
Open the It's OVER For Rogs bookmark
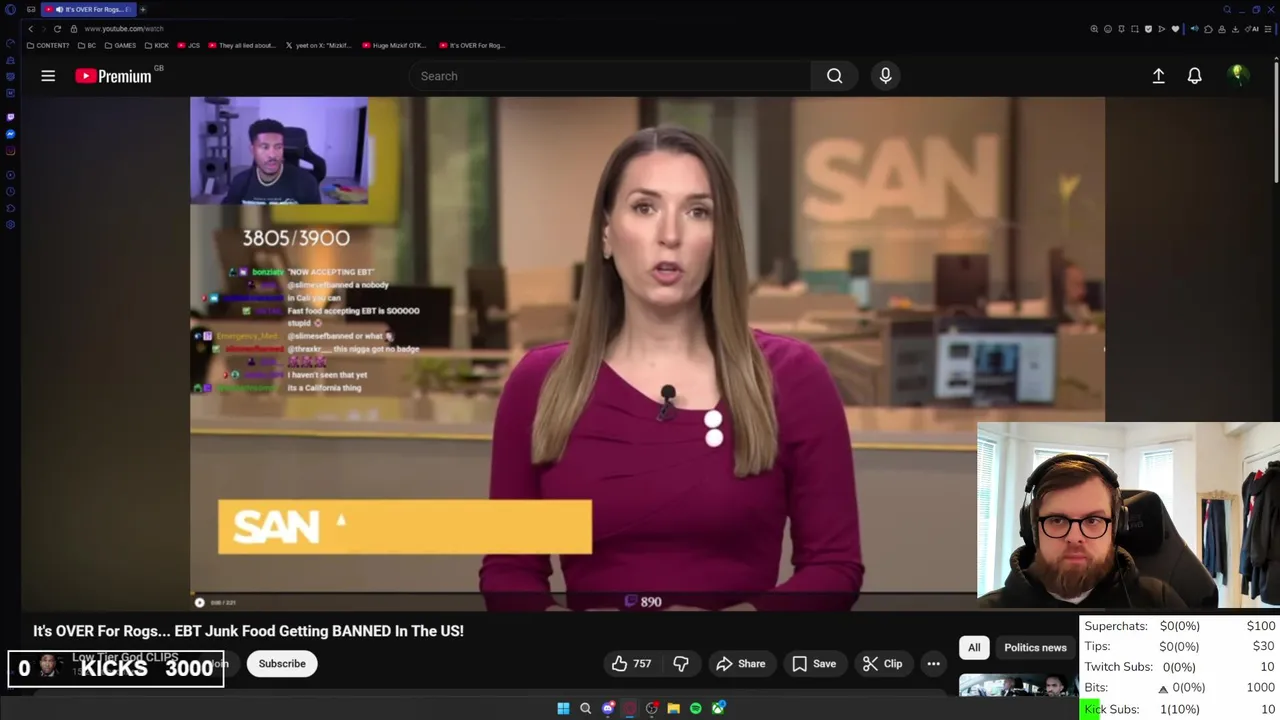click(x=472, y=45)
